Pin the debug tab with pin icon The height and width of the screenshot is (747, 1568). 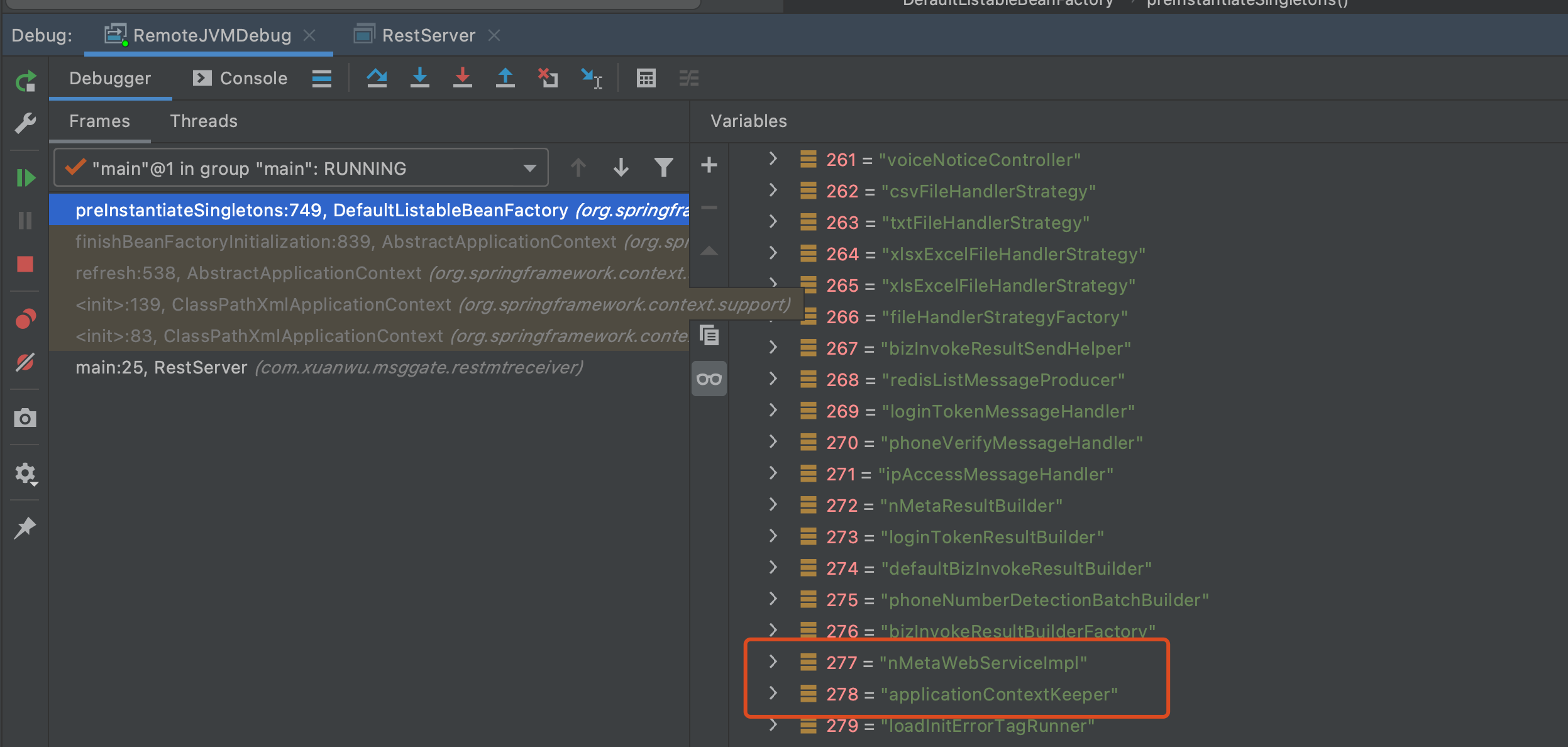[x=25, y=528]
